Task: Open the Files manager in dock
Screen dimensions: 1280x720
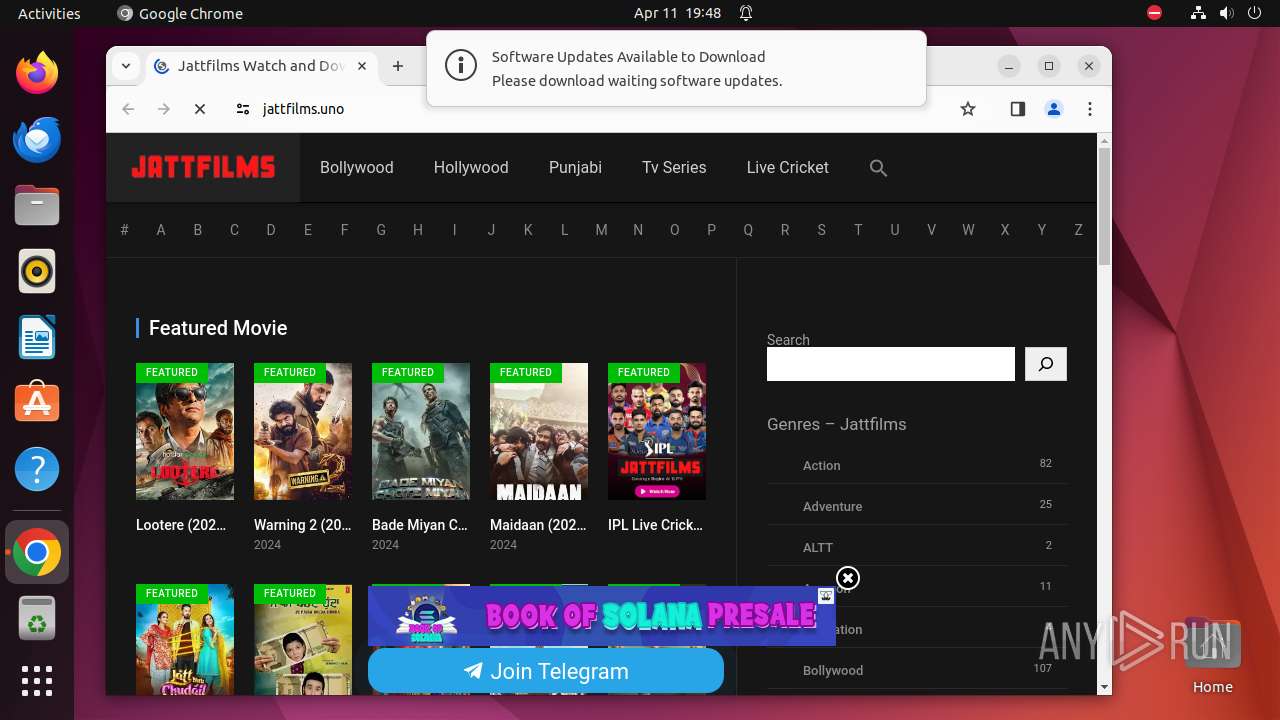Action: click(x=37, y=205)
